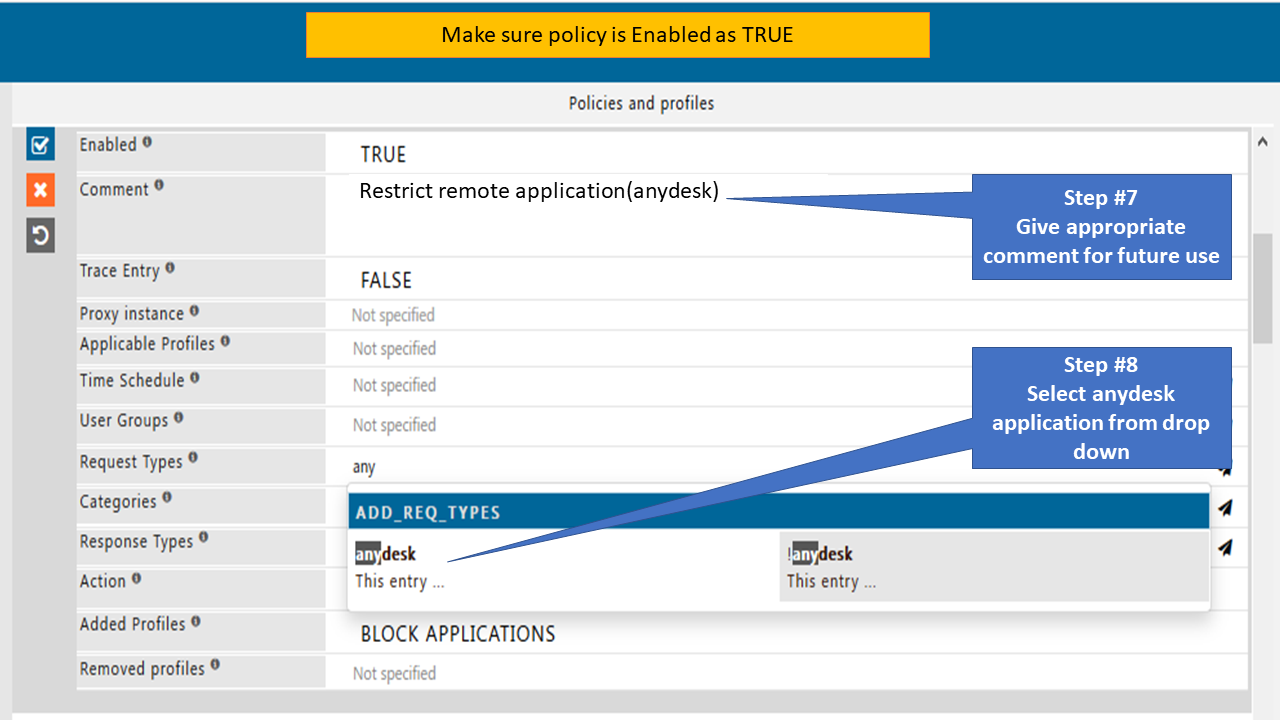Click the User Groups label

[x=124, y=421]
